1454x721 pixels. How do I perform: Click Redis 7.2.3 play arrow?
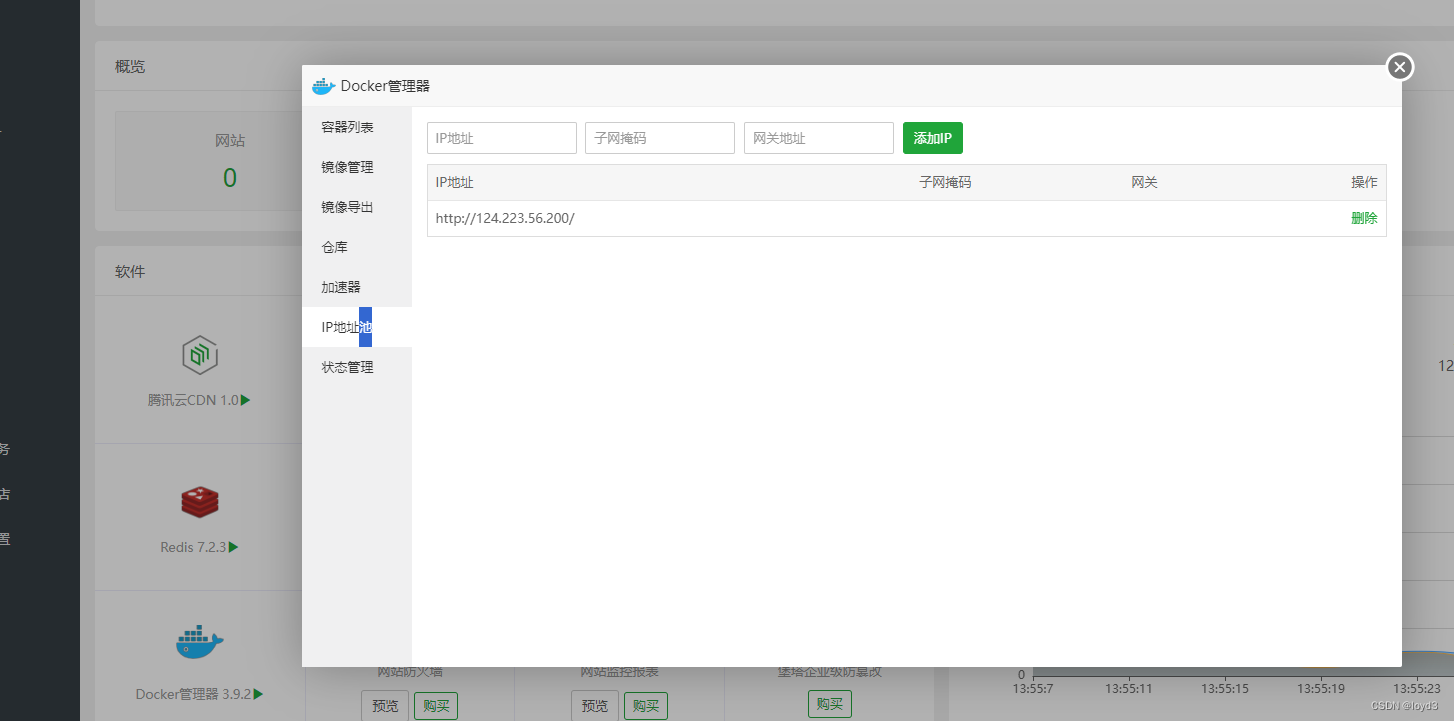(234, 547)
